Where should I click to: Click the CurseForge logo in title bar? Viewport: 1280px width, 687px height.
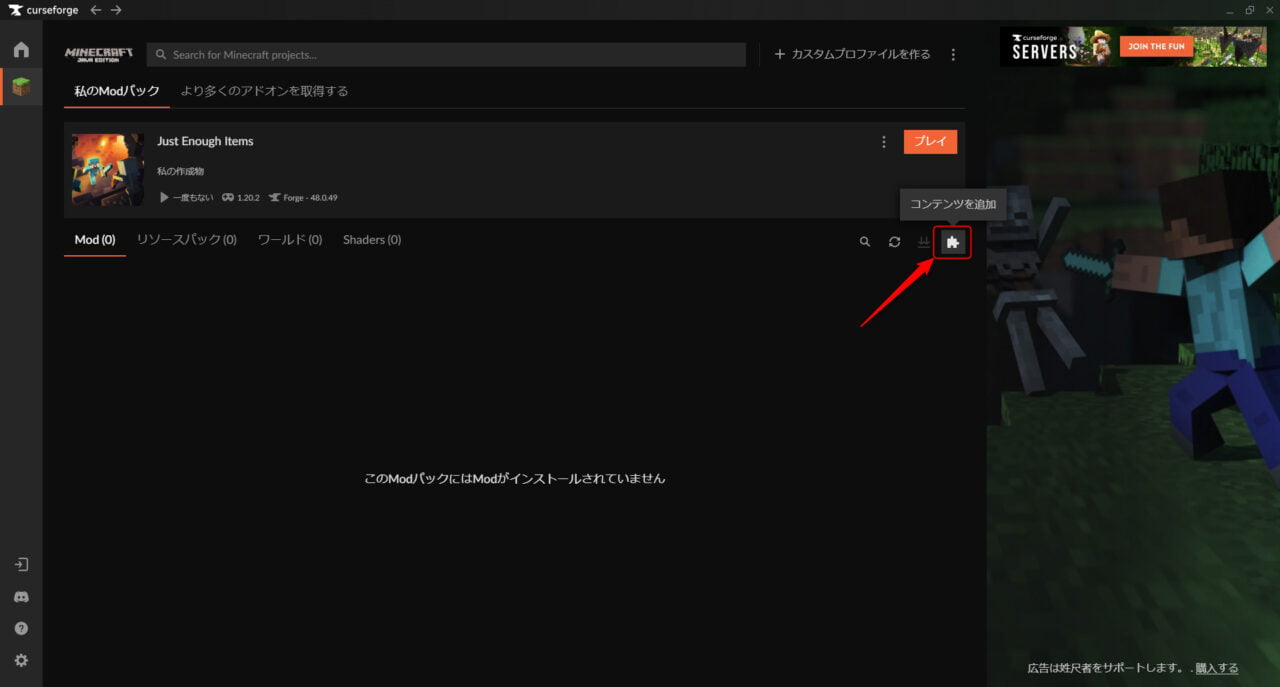coord(43,9)
